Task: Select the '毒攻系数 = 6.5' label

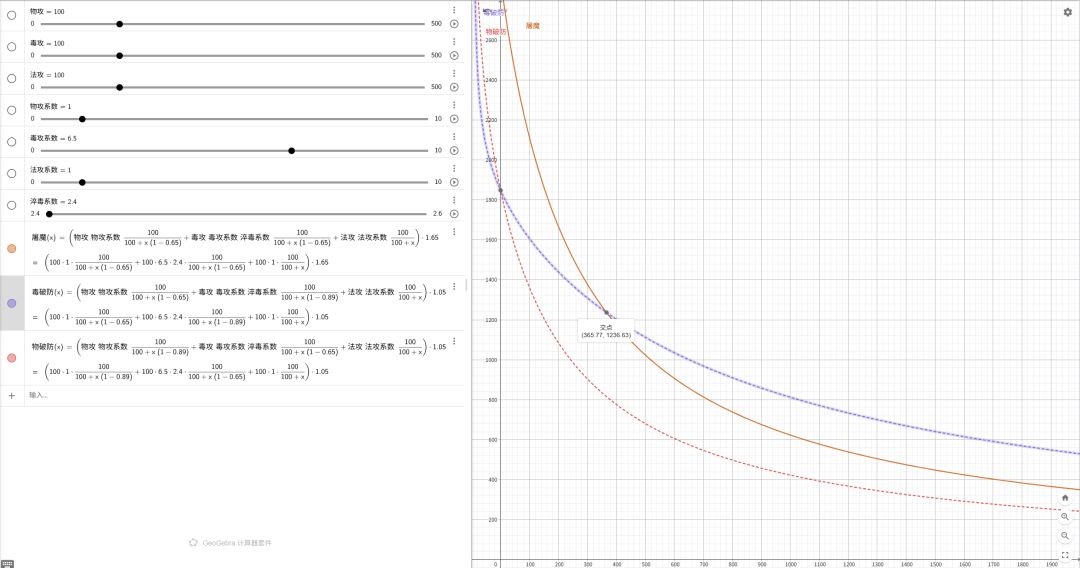Action: coord(53,138)
